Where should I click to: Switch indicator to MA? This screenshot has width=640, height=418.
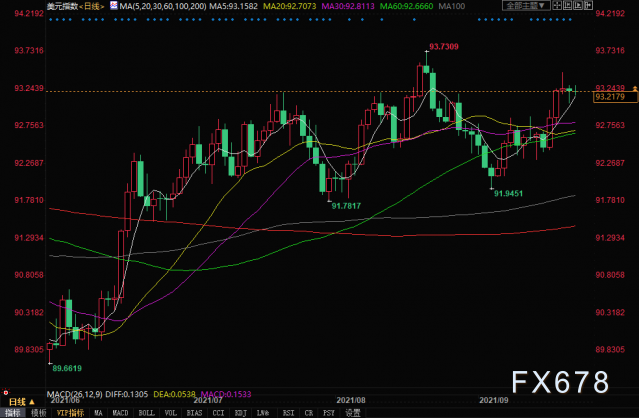pos(98,413)
